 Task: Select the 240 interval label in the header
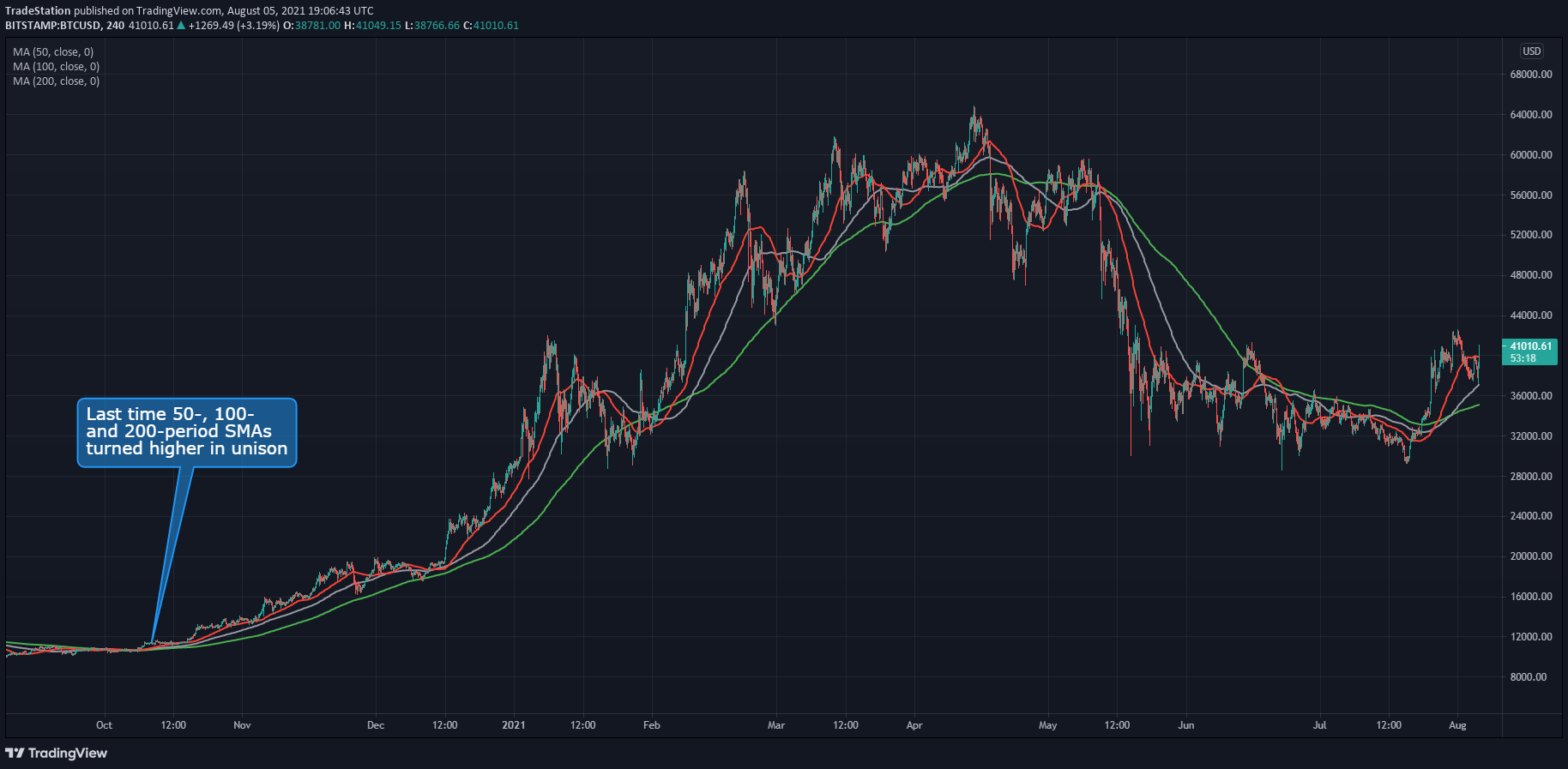pos(115,25)
